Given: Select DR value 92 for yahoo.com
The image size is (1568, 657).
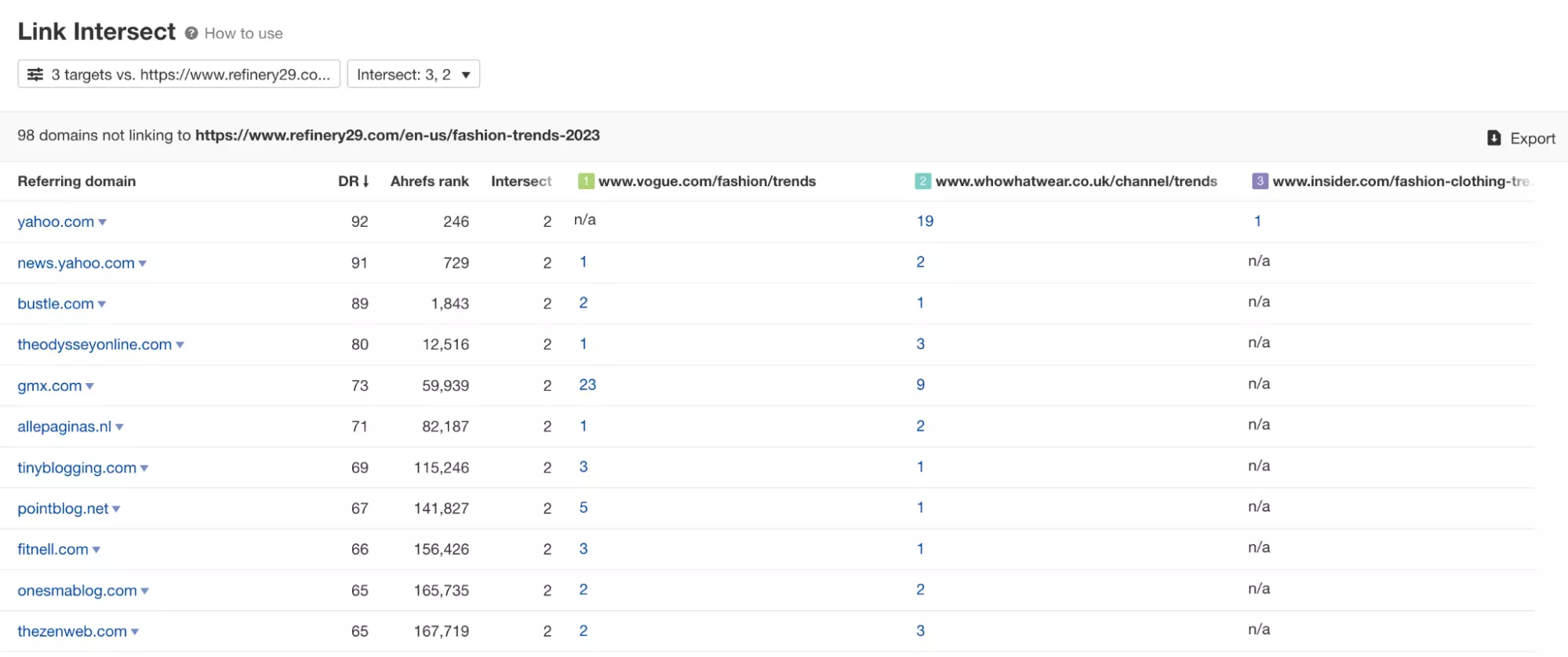Looking at the screenshot, I should coord(360,222).
